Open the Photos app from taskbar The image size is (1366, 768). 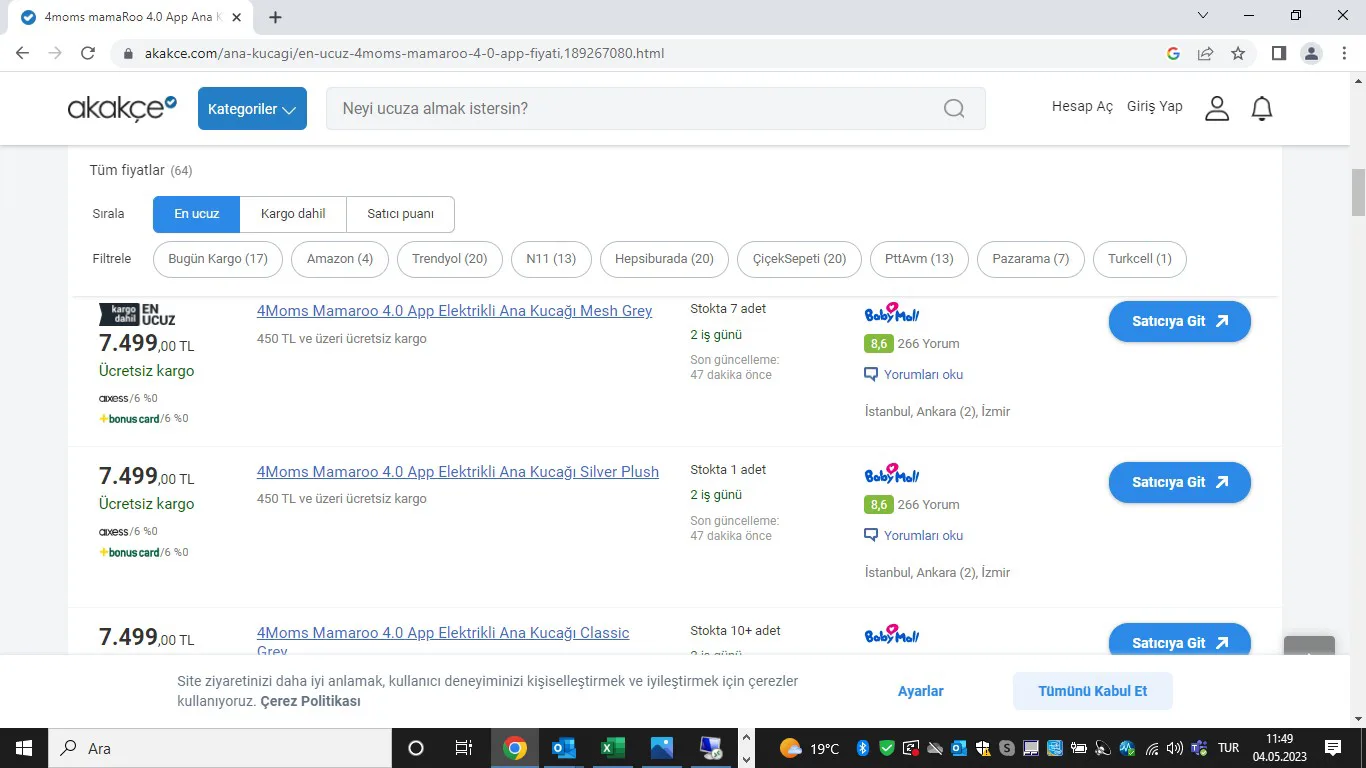[x=662, y=748]
